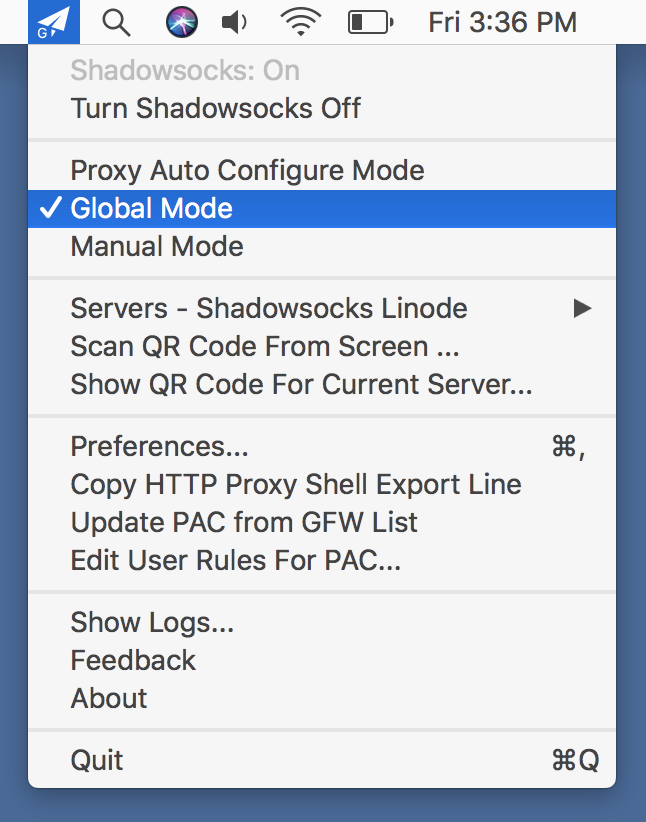Copy HTTP Proxy Shell Export Line
Image resolution: width=646 pixels, height=822 pixels.
point(295,484)
